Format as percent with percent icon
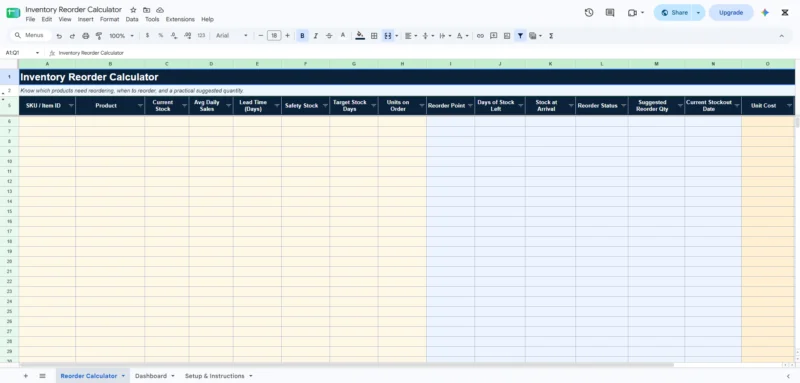 click(161, 36)
